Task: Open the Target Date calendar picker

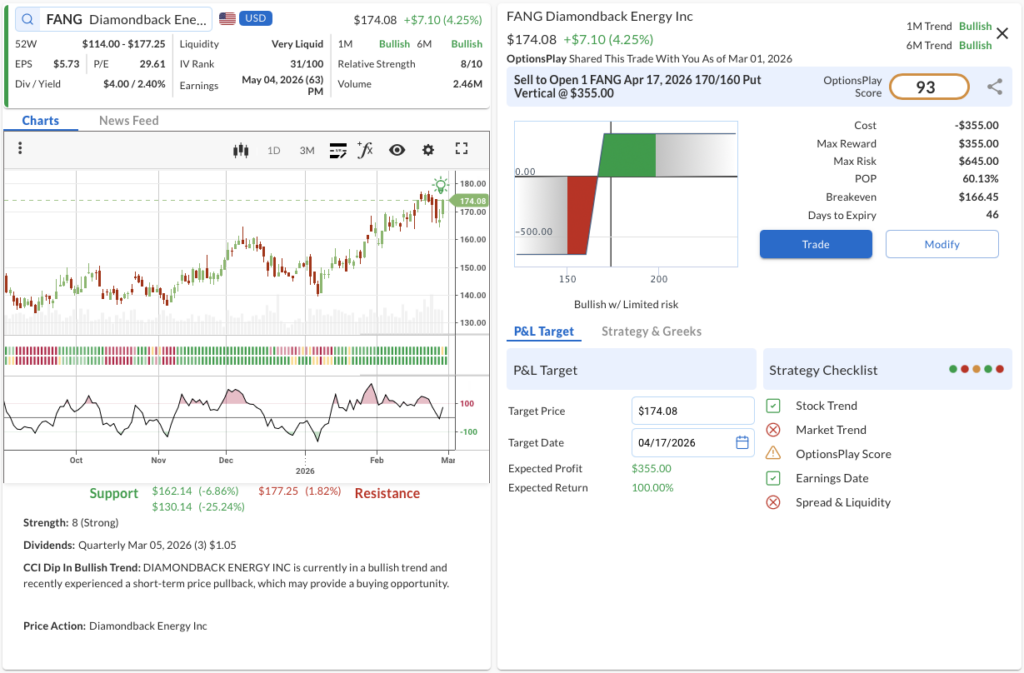Action: click(742, 442)
